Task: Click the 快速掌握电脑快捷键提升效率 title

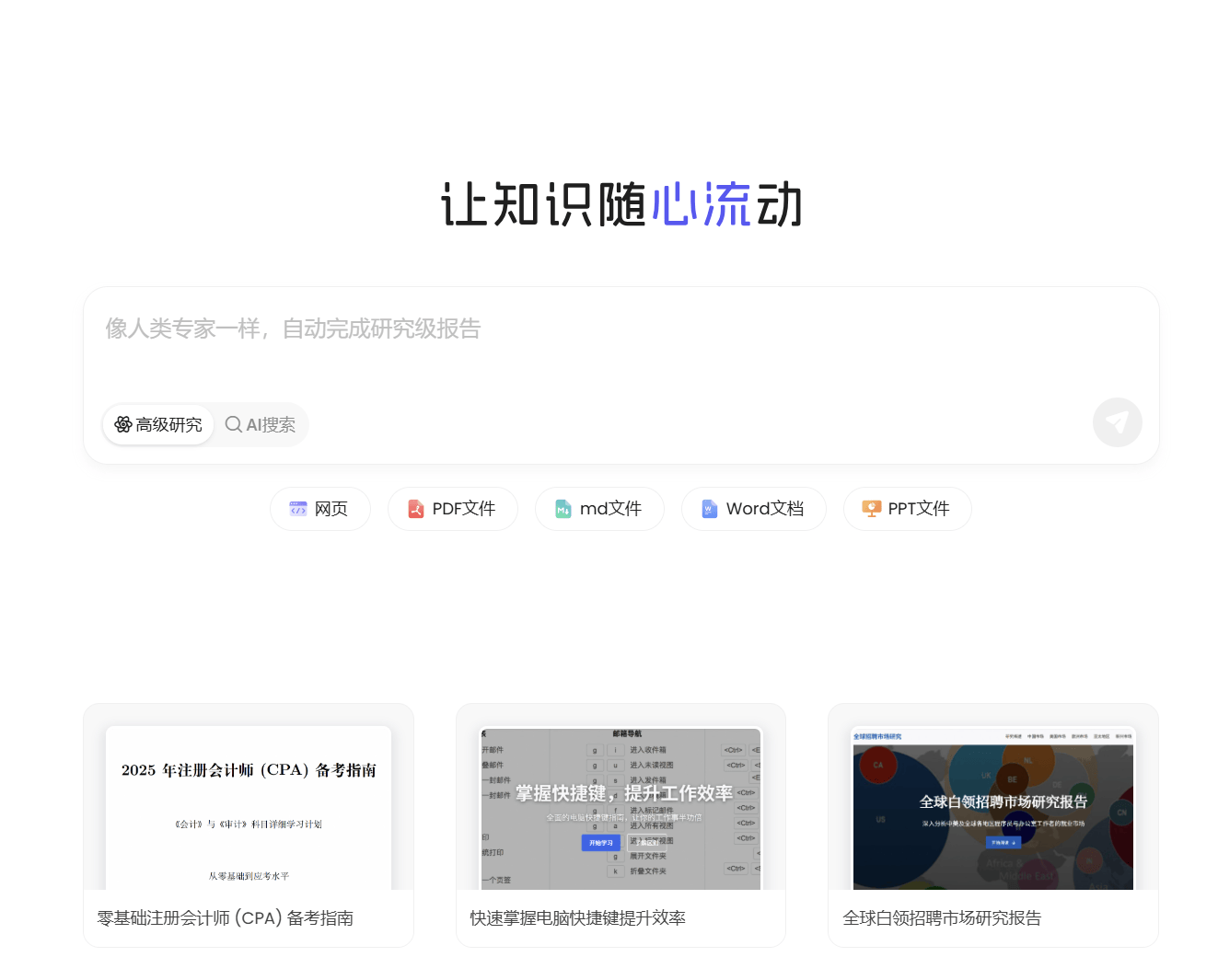Action: [577, 918]
